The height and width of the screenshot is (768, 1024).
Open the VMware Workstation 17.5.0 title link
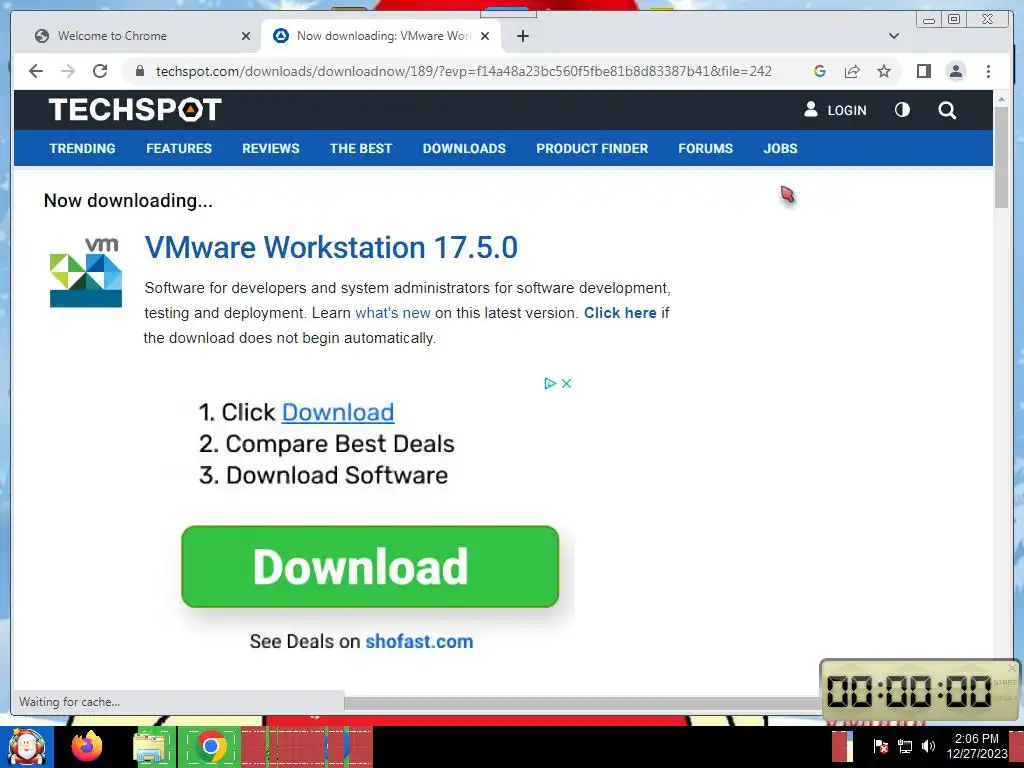[331, 248]
